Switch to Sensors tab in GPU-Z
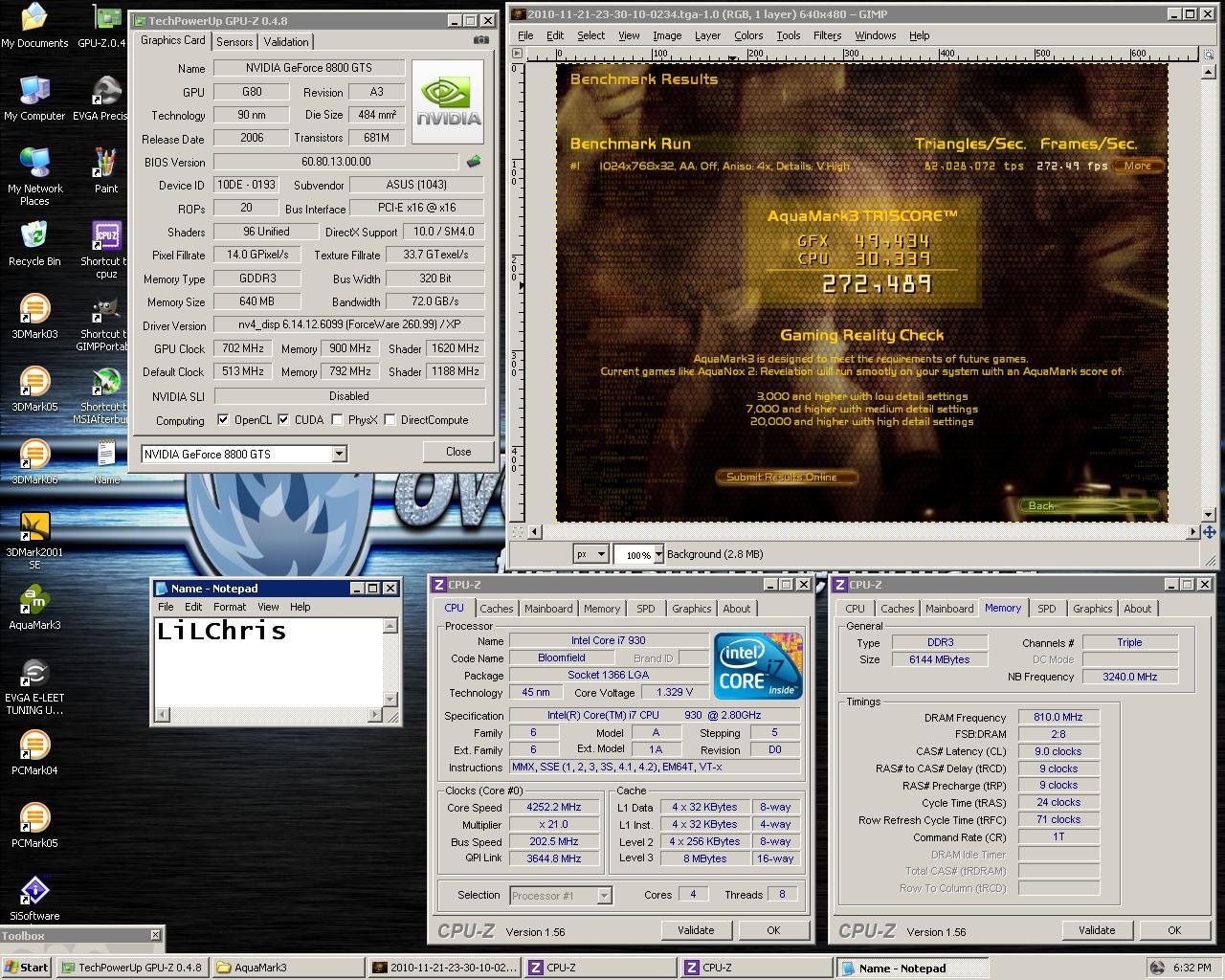 click(234, 41)
